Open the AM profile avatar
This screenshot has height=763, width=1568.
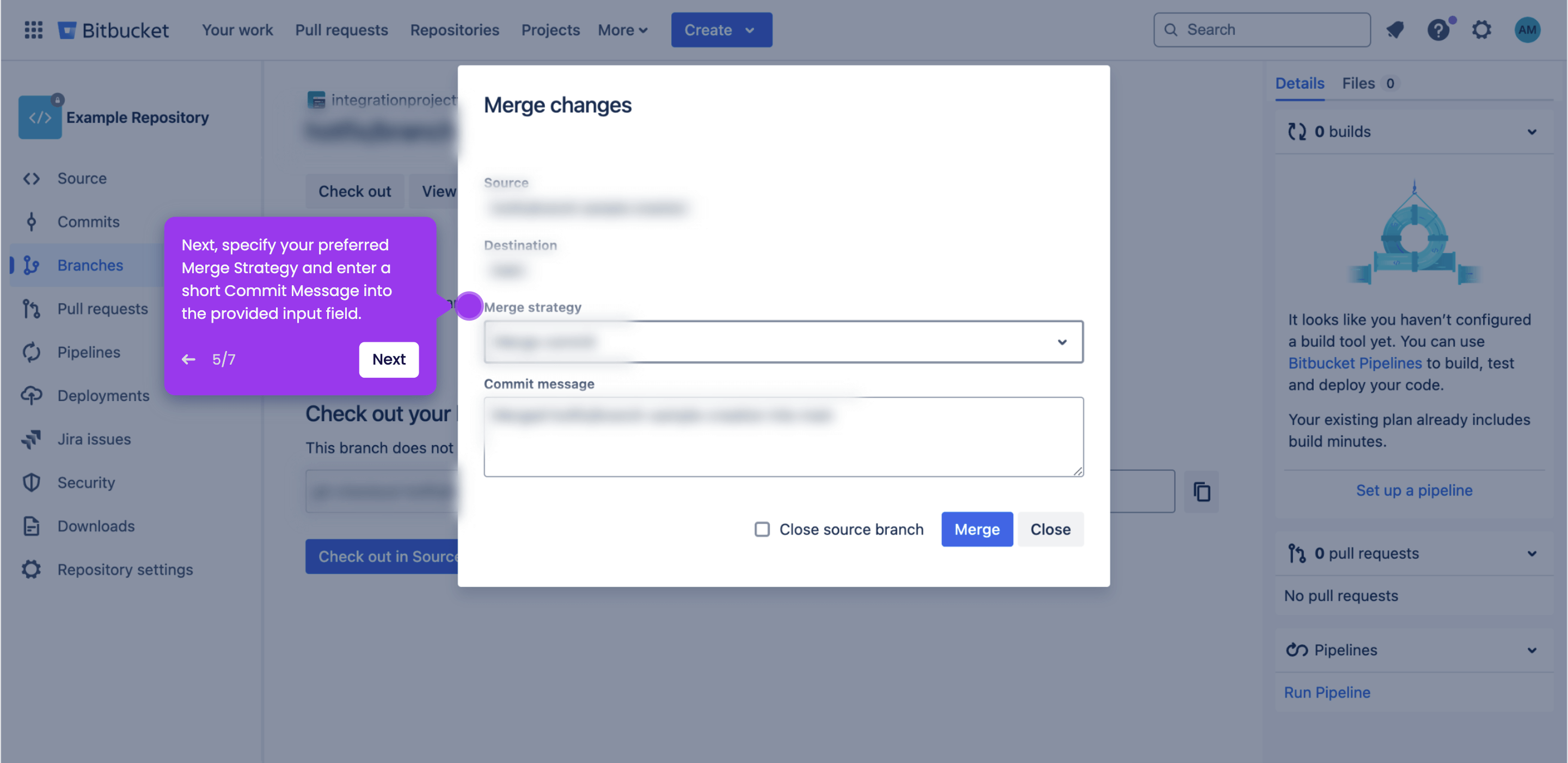pyautogui.click(x=1527, y=30)
